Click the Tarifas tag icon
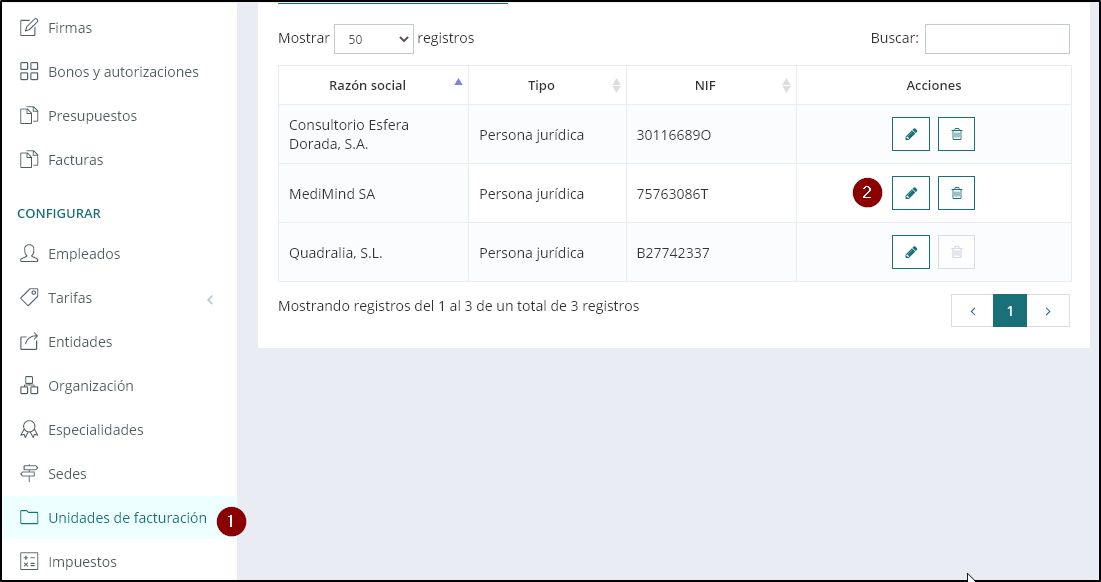Viewport: 1101px width, 582px height. coord(29,298)
